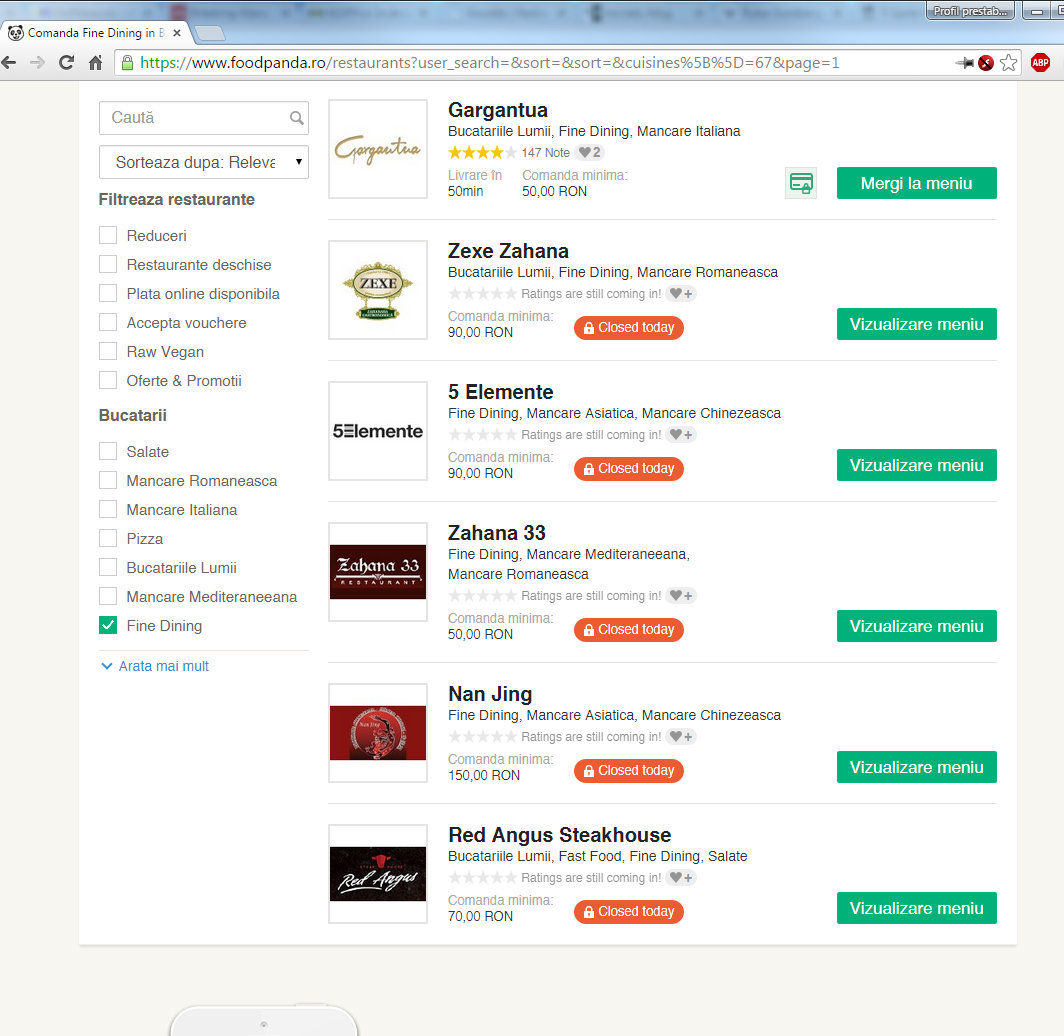Image resolution: width=1064 pixels, height=1036 pixels.
Task: Favorite Zahana 33 with the heart icon
Action: point(681,596)
